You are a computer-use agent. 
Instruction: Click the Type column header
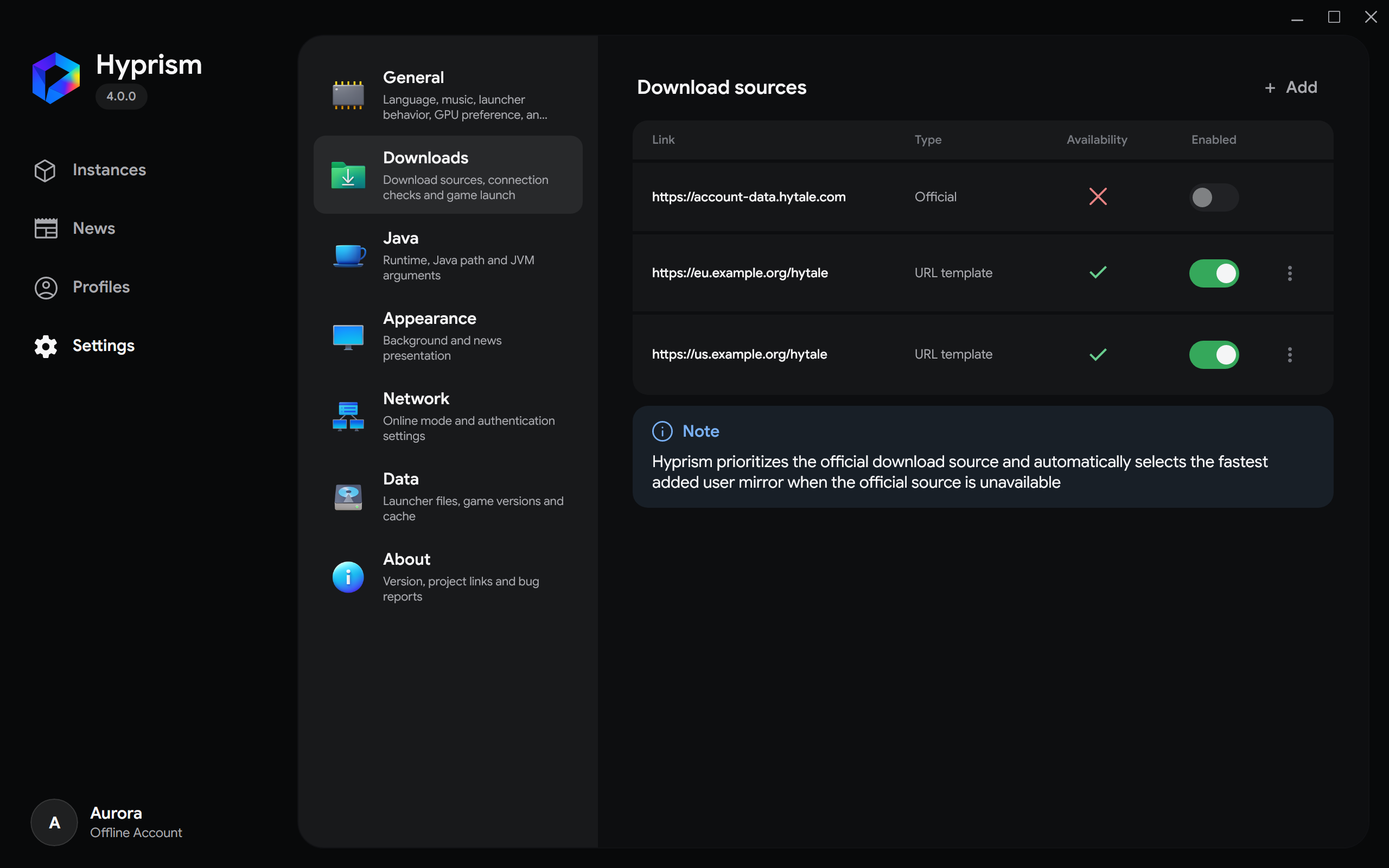click(x=927, y=139)
